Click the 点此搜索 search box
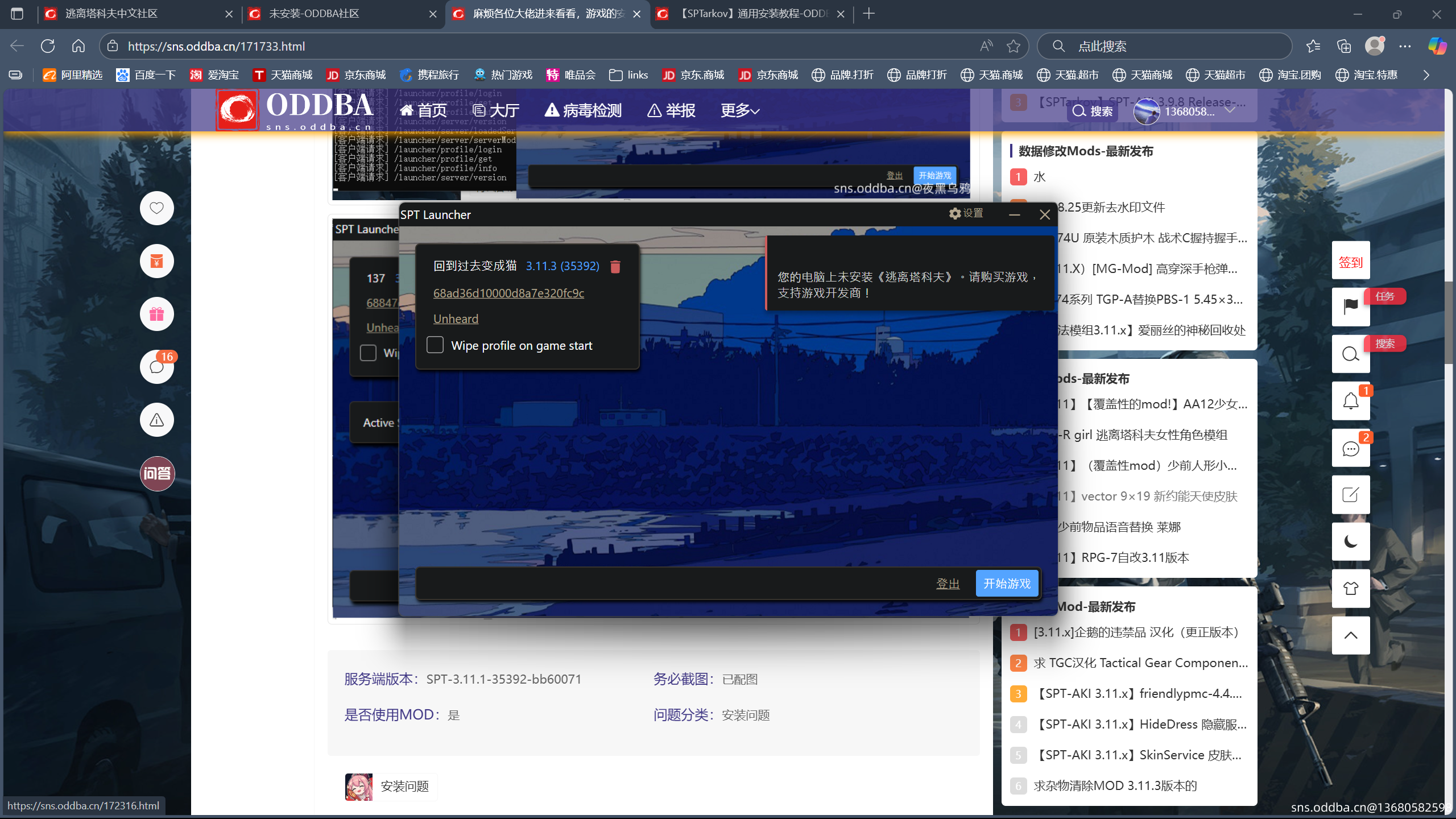The height and width of the screenshot is (819, 1456). tap(1164, 46)
